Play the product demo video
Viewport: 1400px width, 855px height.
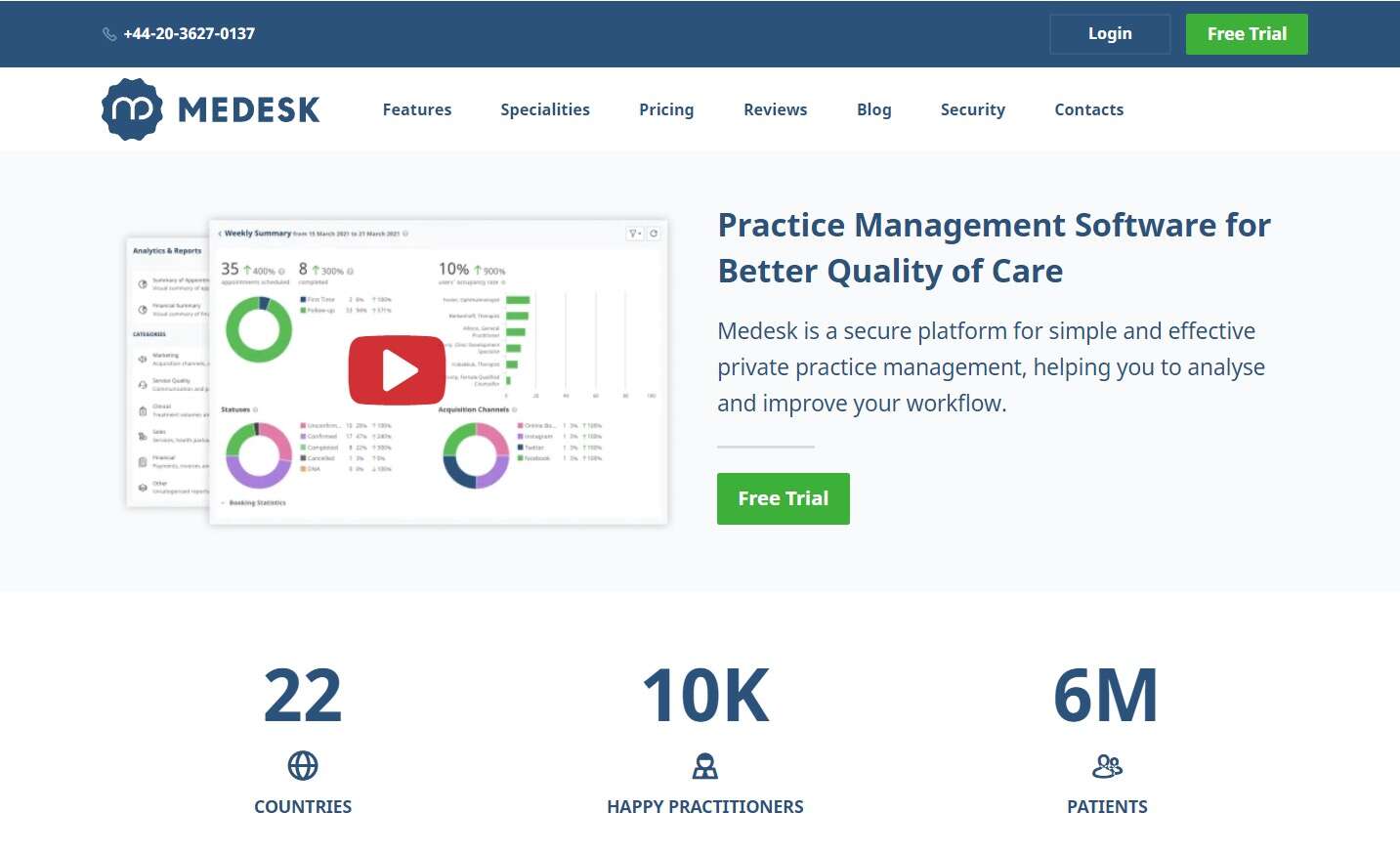click(x=398, y=369)
